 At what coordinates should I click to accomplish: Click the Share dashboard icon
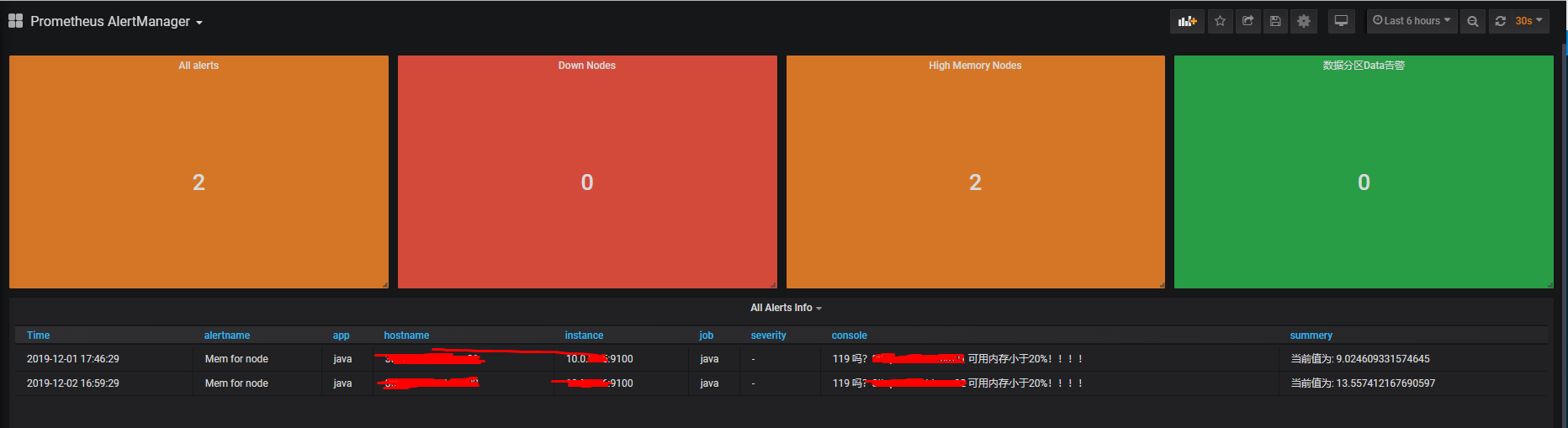1248,21
